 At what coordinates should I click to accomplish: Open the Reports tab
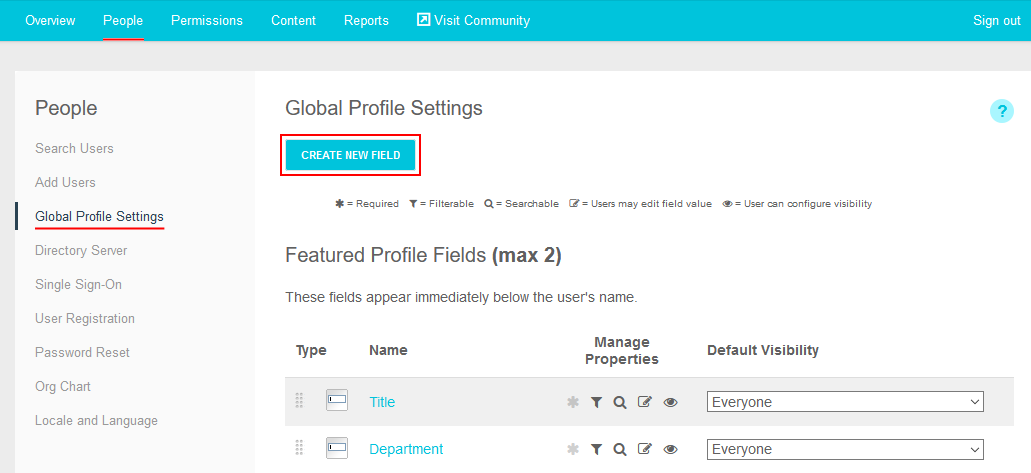pyautogui.click(x=366, y=20)
